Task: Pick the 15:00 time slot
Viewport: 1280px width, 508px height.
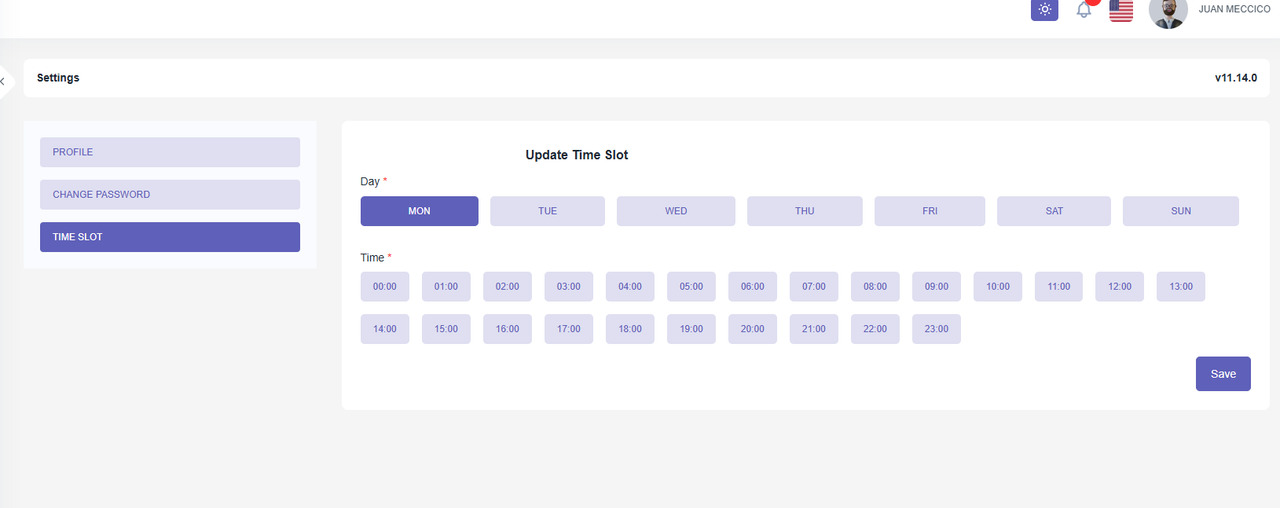Action: coord(446,329)
